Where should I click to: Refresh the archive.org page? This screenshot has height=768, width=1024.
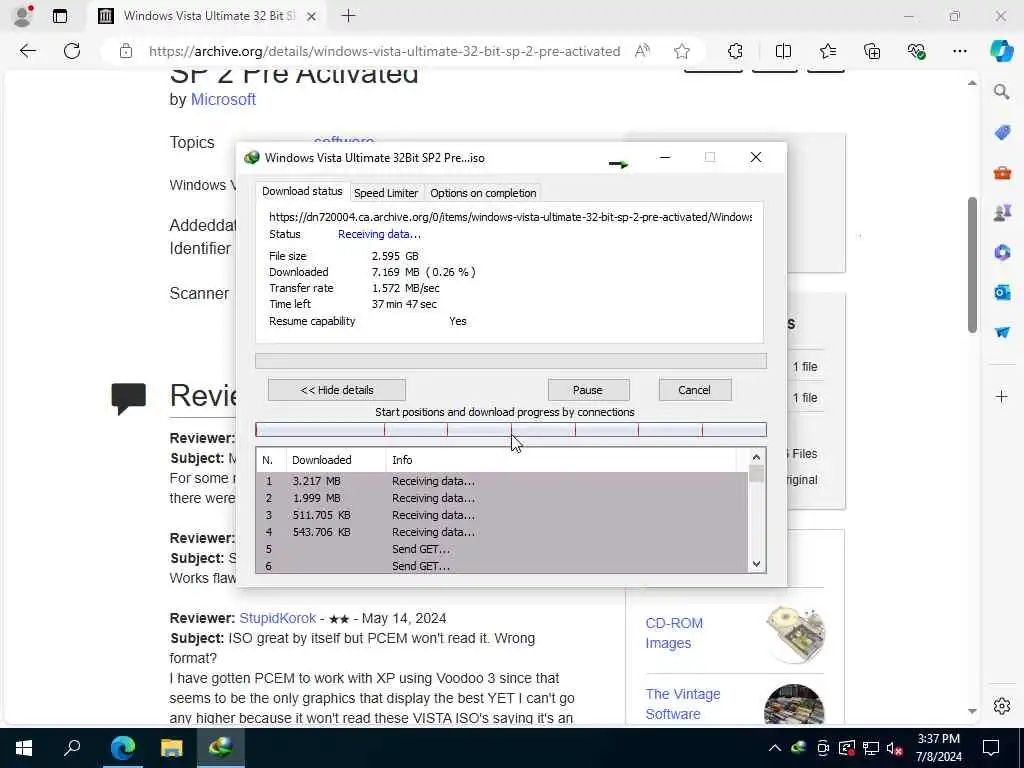(72, 51)
